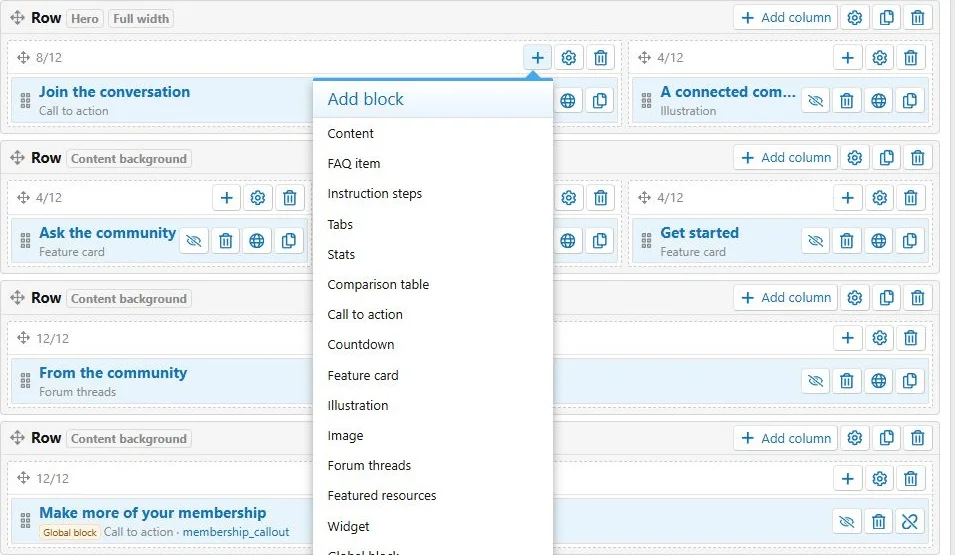The width and height of the screenshot is (955, 555).
Task: Open the membership_callout link
Action: pos(236,532)
